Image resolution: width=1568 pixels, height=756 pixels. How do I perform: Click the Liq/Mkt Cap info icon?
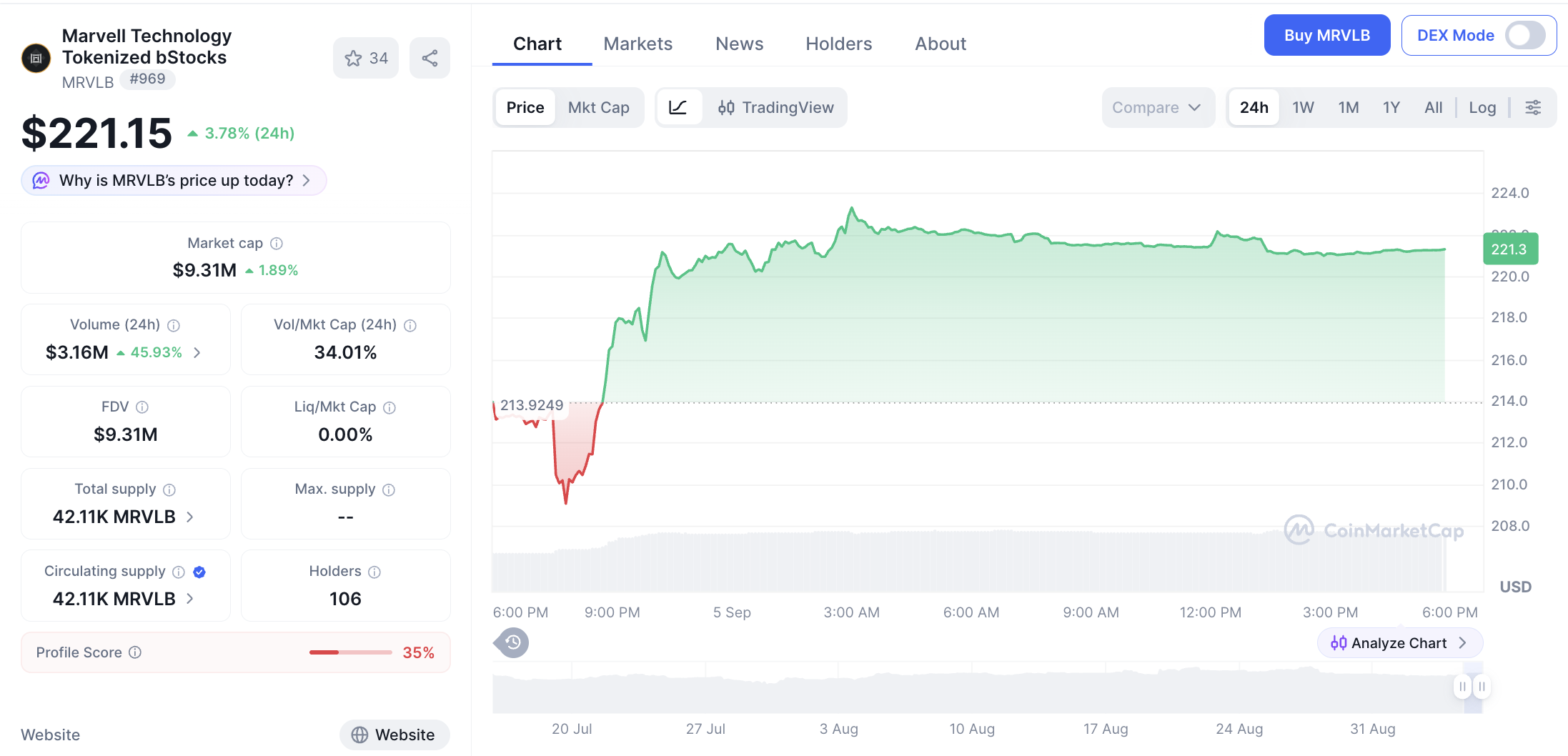389,407
